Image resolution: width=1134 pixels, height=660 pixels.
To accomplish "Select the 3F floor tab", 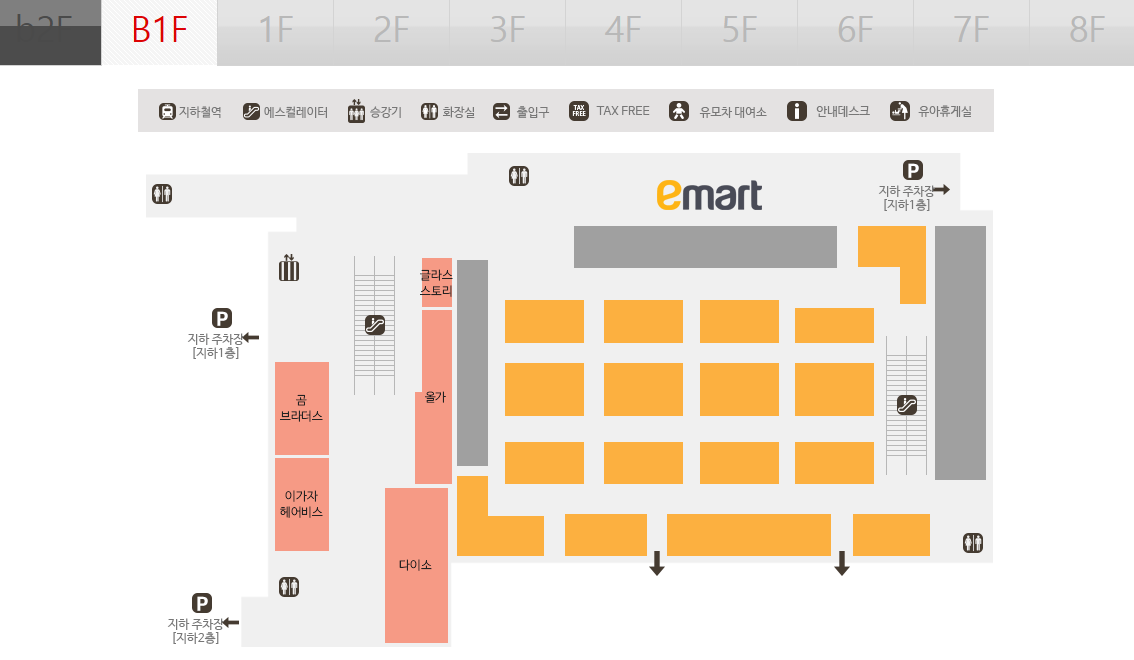I will click(x=507, y=33).
